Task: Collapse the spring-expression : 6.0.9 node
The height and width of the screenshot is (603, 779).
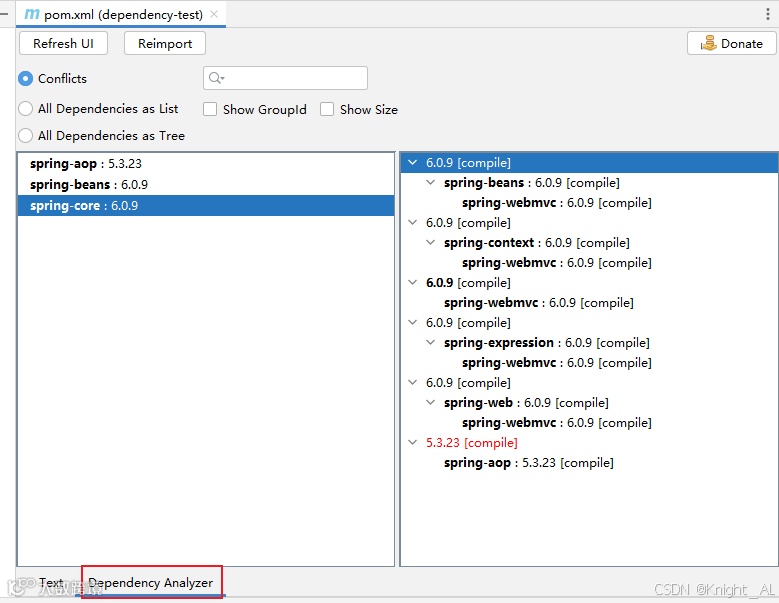Action: (431, 342)
